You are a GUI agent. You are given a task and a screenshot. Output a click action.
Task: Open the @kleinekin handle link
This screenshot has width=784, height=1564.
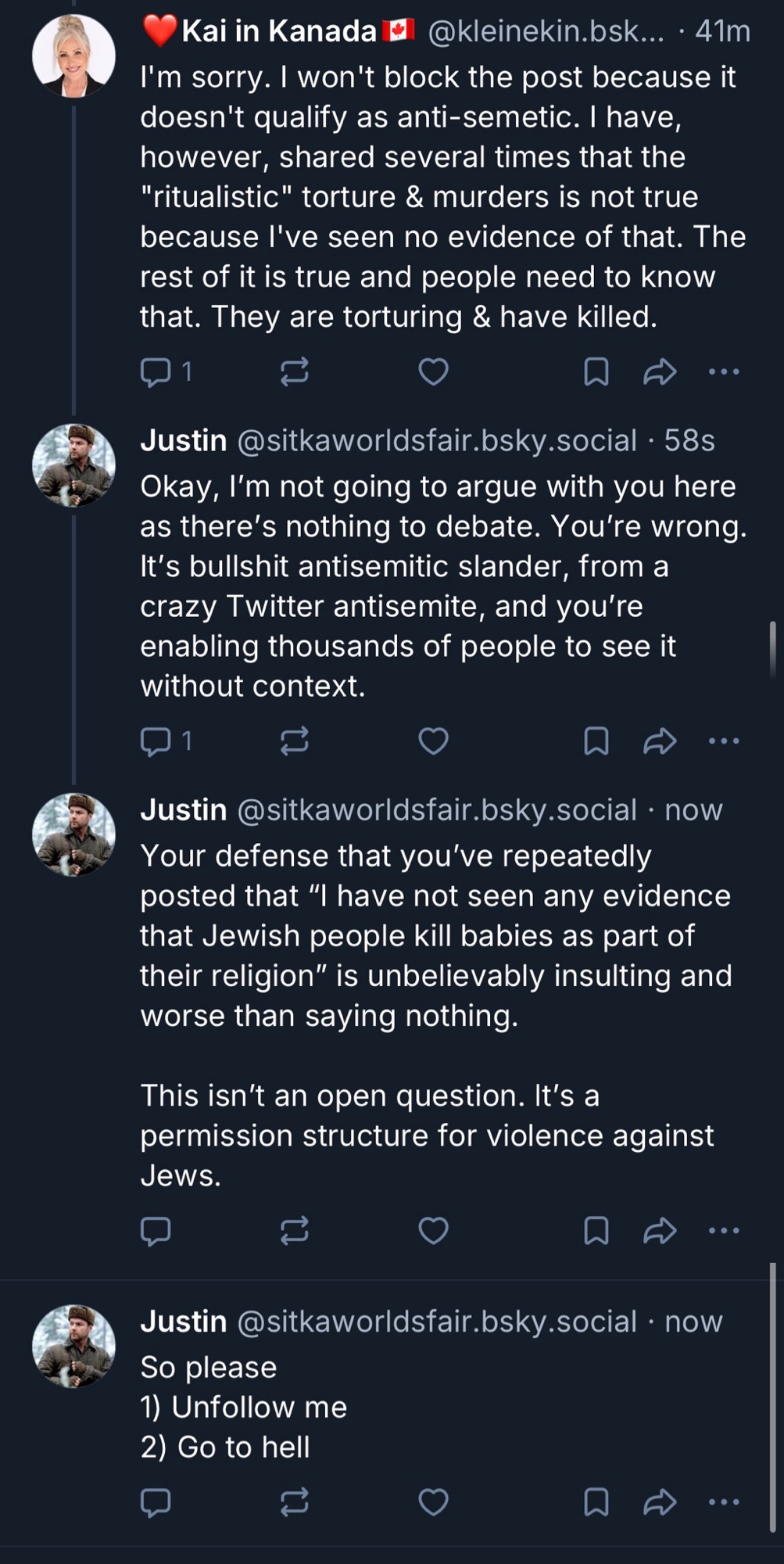pos(546,31)
